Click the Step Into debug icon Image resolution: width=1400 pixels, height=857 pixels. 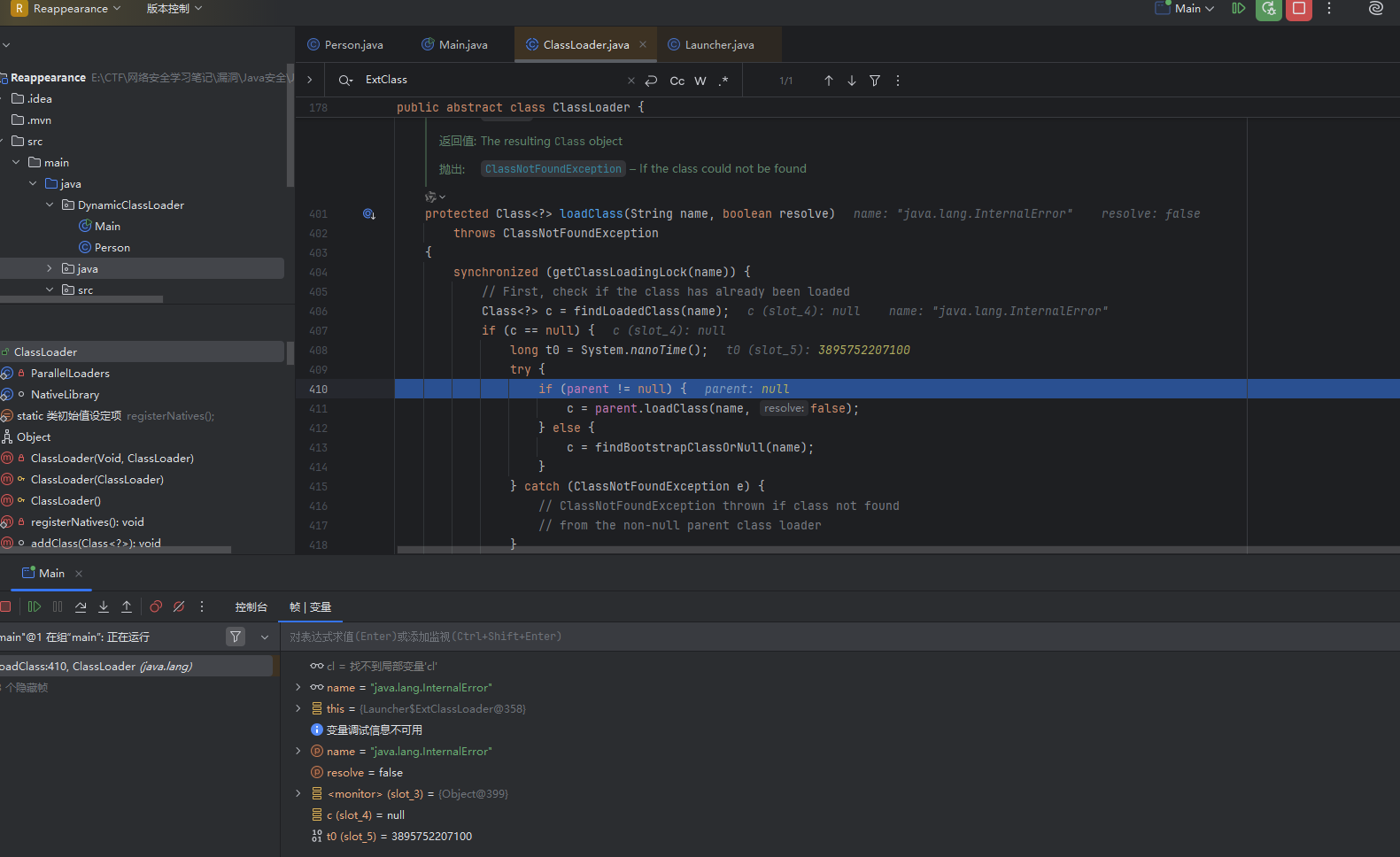[104, 606]
